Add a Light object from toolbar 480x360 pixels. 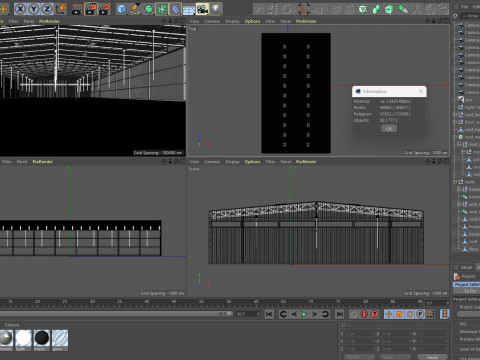point(216,9)
